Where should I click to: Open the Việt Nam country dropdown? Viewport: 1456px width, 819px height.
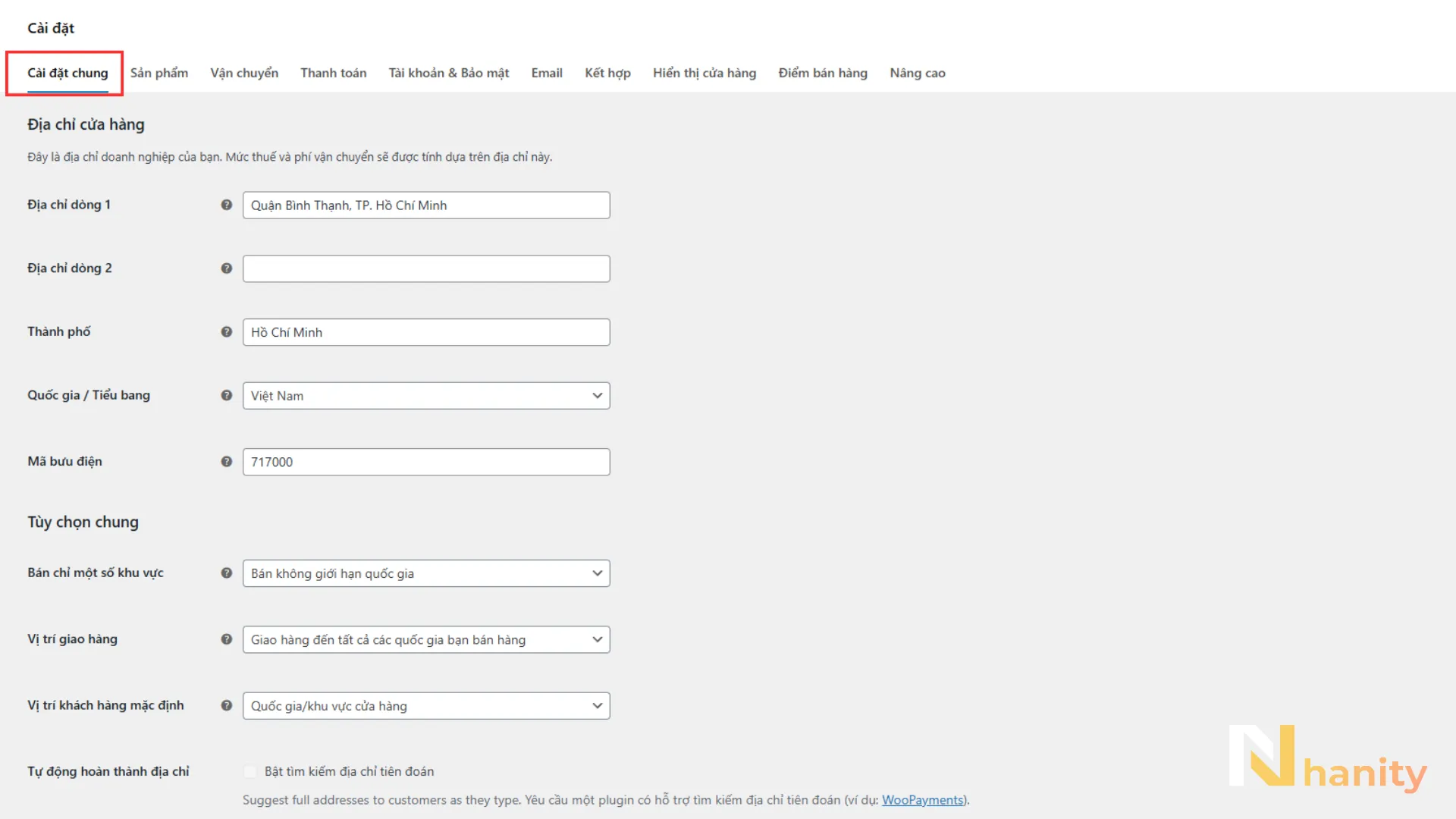point(426,396)
